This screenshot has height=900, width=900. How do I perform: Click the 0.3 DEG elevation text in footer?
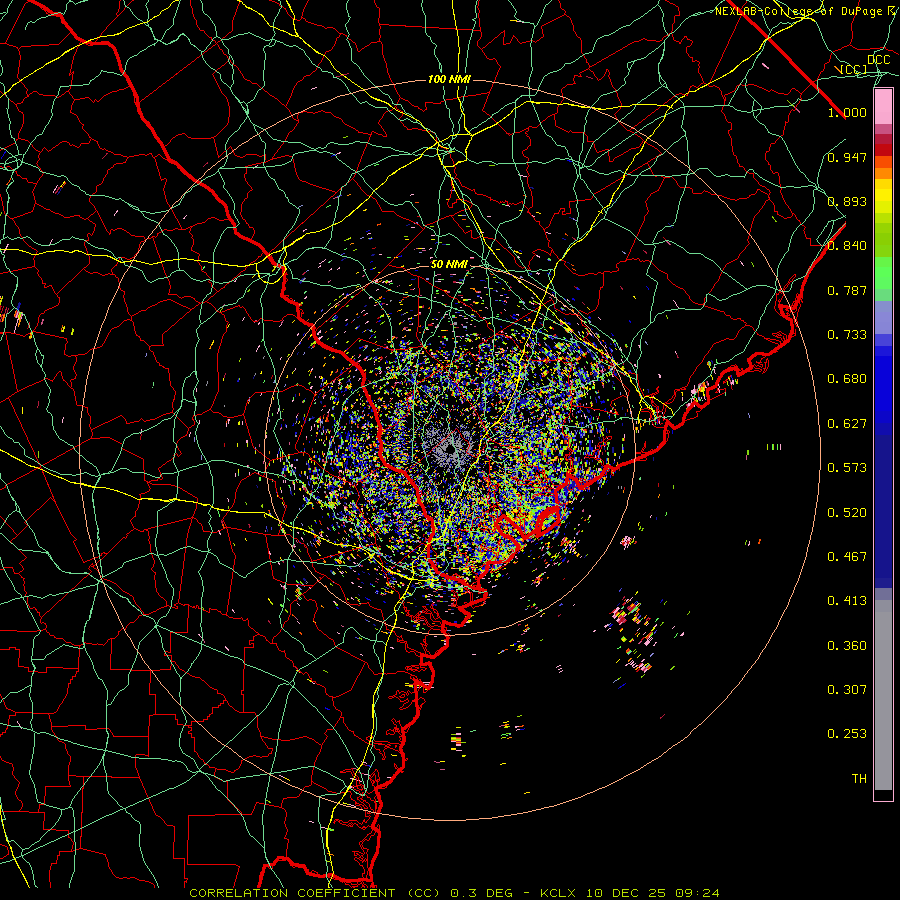point(481,893)
